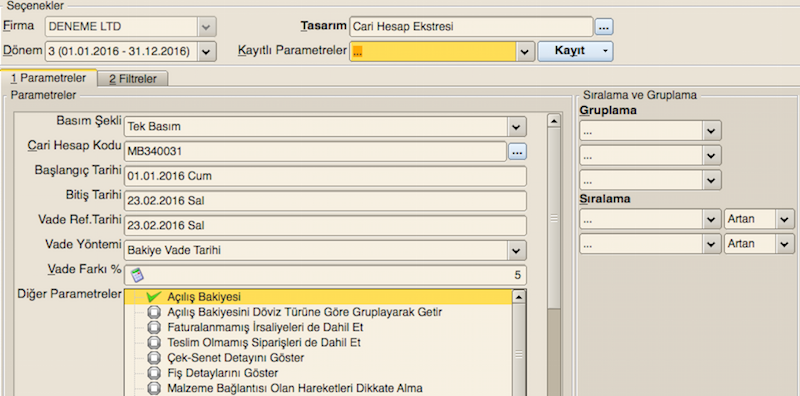Screen dimensions: 800x396
Task: Expand the Dönem period dropdown
Action: coord(206,52)
